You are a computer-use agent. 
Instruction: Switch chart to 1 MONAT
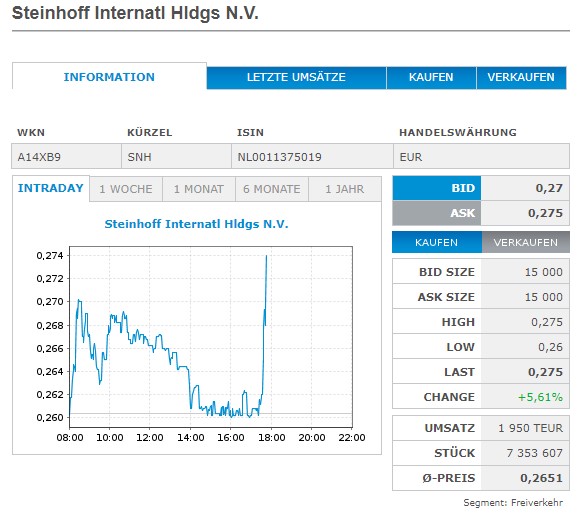(199, 189)
